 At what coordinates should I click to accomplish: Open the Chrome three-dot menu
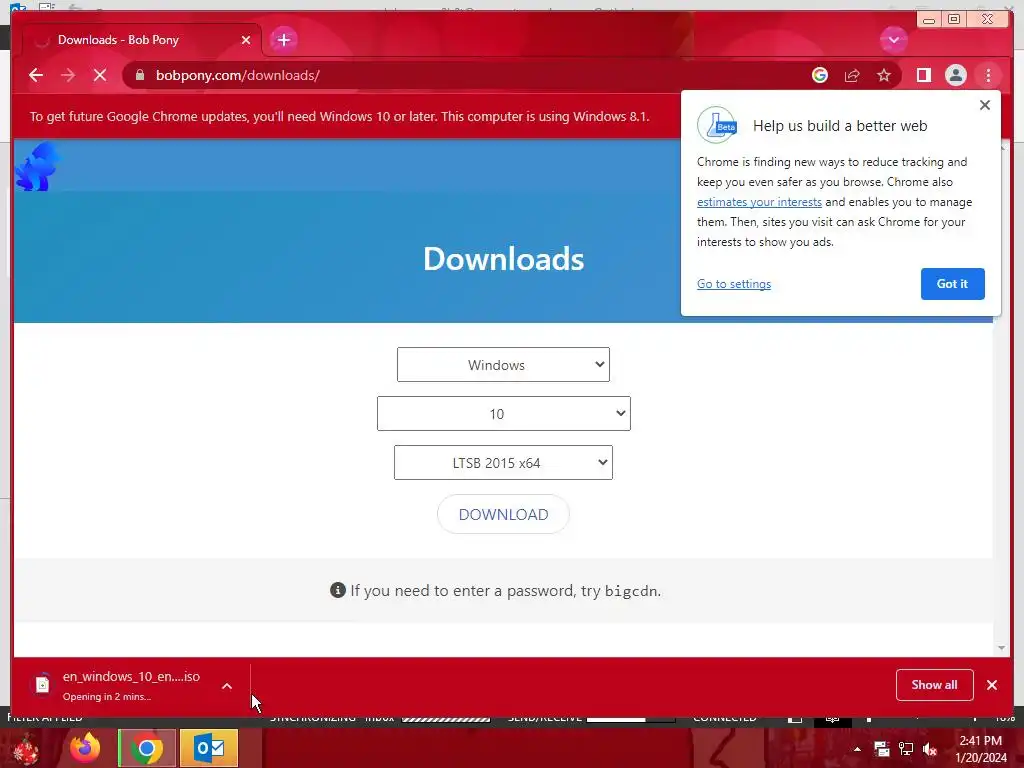(x=988, y=75)
